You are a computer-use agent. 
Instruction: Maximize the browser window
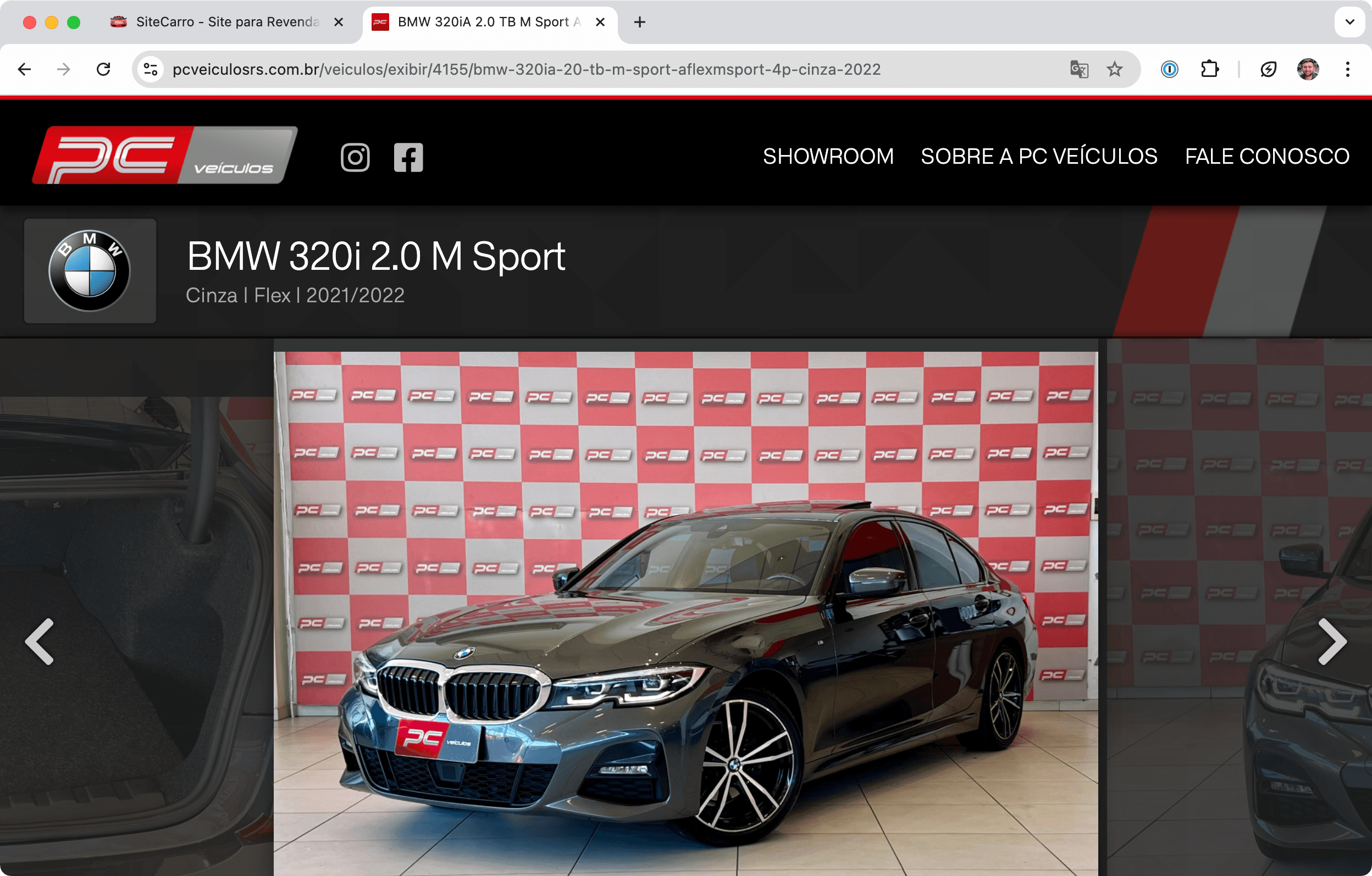(x=74, y=22)
